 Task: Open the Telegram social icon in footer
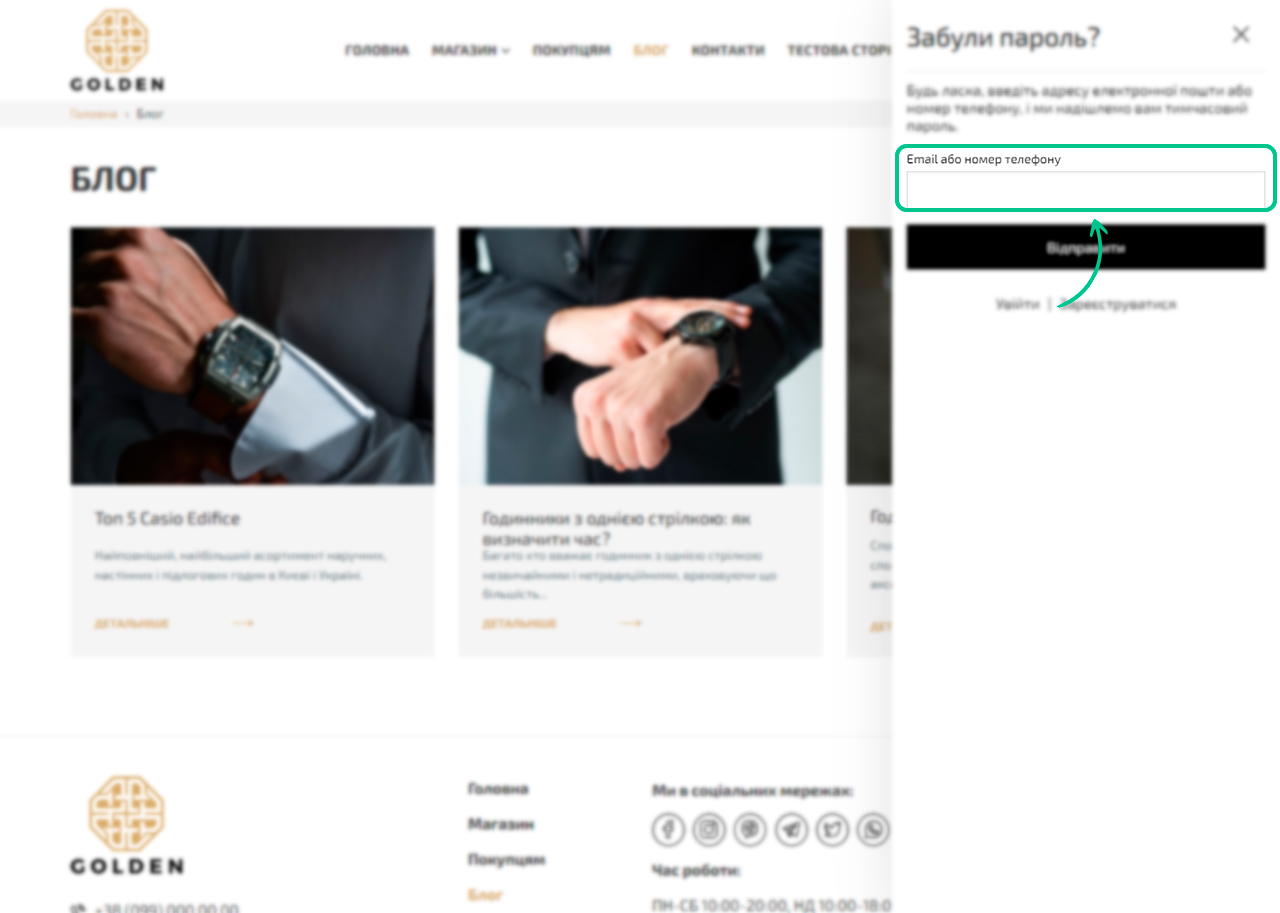tap(791, 829)
